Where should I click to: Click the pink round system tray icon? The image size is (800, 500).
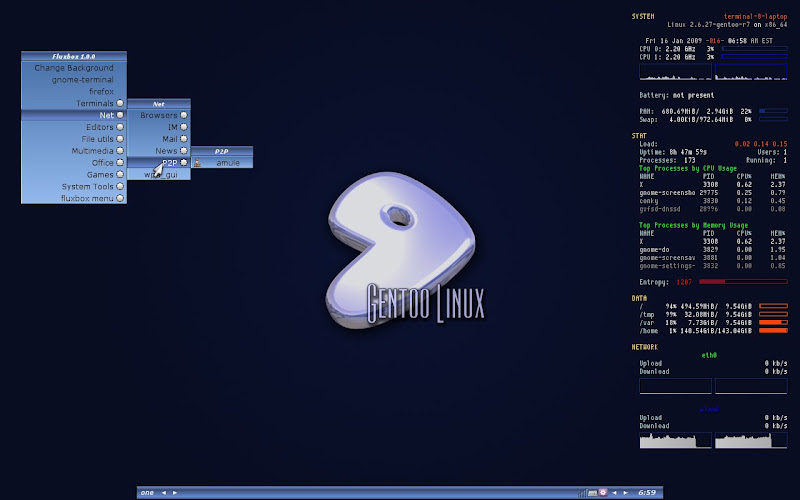click(602, 493)
